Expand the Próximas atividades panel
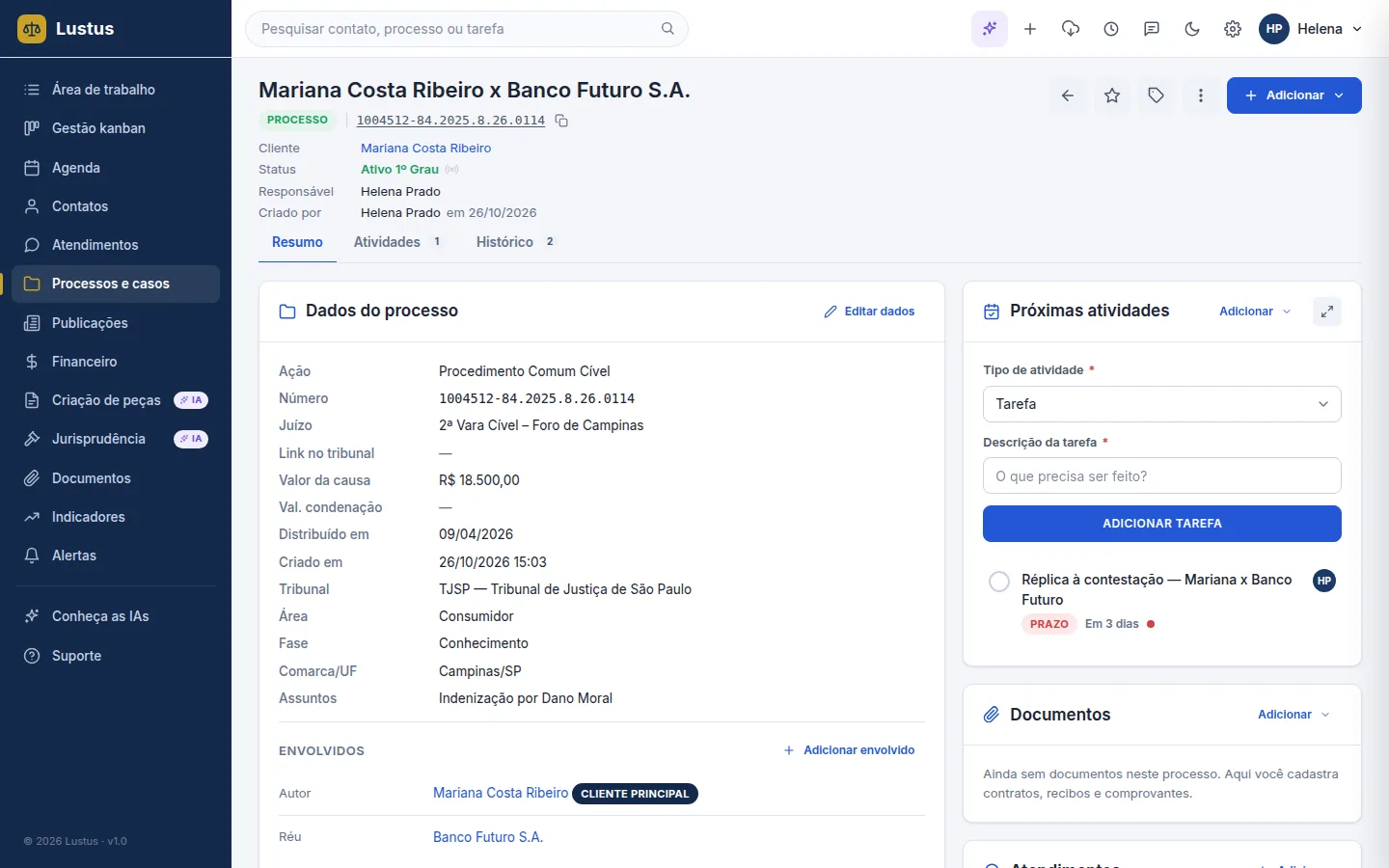The width and height of the screenshot is (1389, 868). coord(1327,312)
